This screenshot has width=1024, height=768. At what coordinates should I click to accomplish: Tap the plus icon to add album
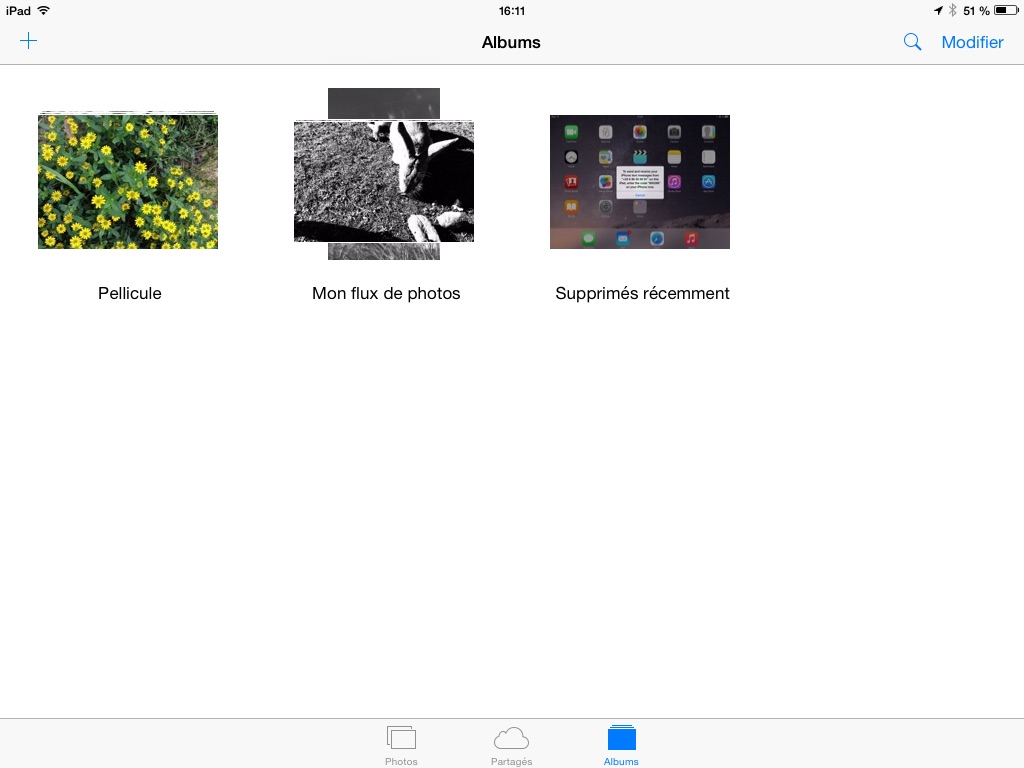click(29, 41)
